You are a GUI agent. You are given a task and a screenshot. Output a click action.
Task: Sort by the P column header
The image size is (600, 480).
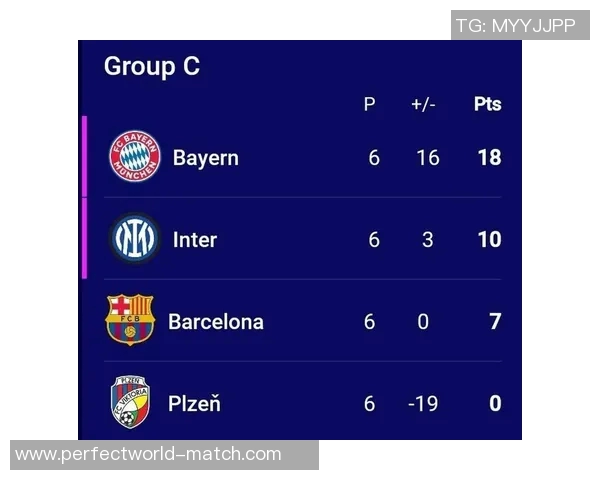pos(369,104)
